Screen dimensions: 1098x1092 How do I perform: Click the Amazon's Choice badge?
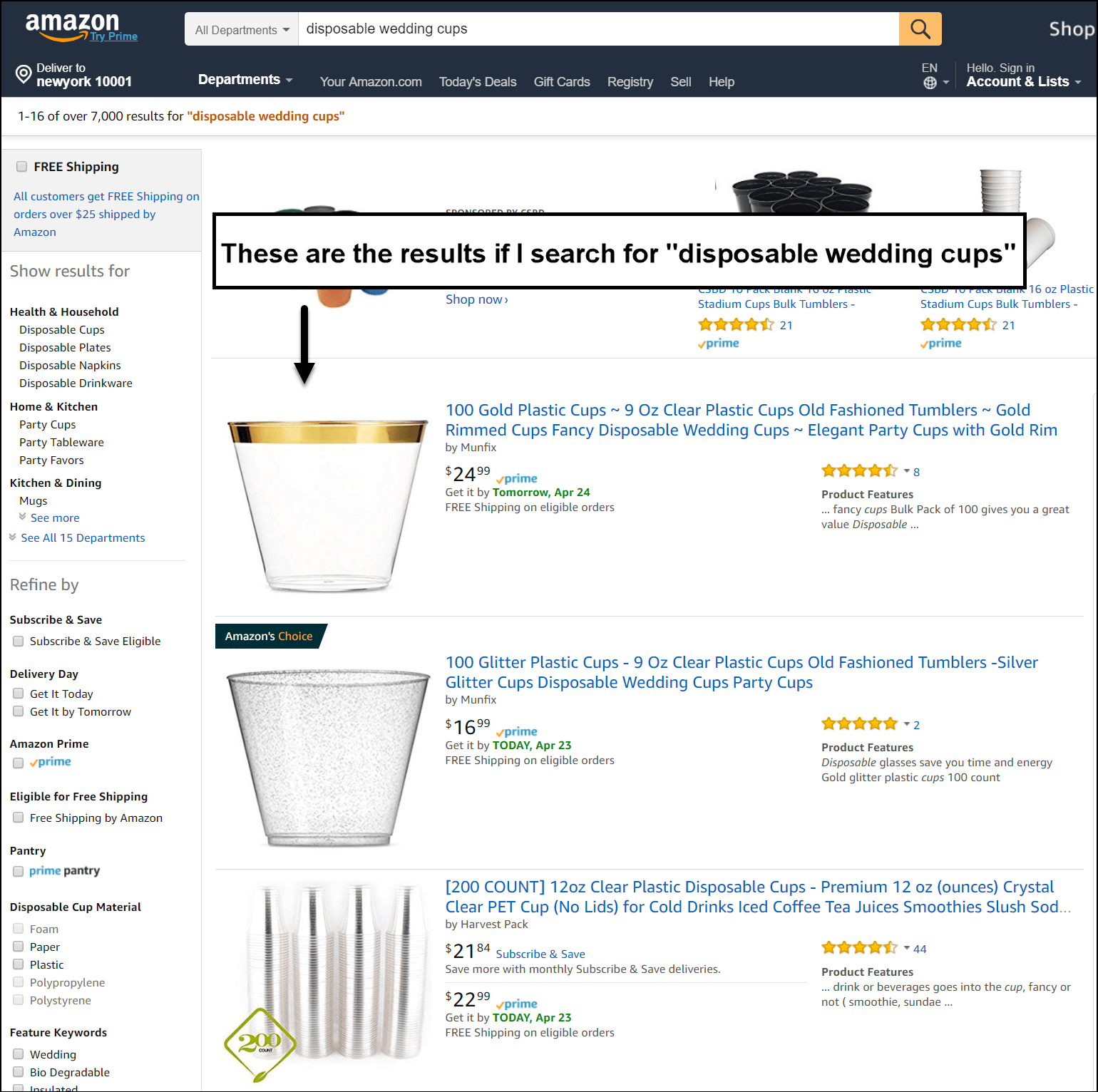[269, 636]
